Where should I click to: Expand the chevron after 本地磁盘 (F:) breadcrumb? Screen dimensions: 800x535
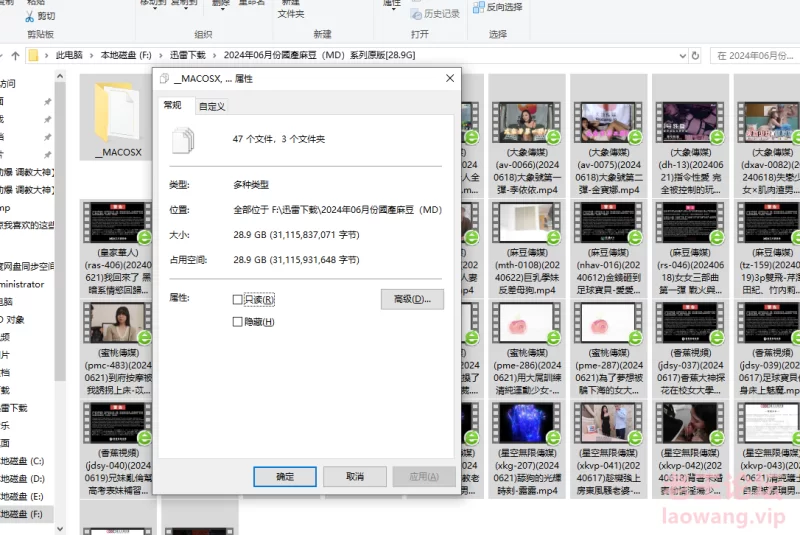click(161, 55)
